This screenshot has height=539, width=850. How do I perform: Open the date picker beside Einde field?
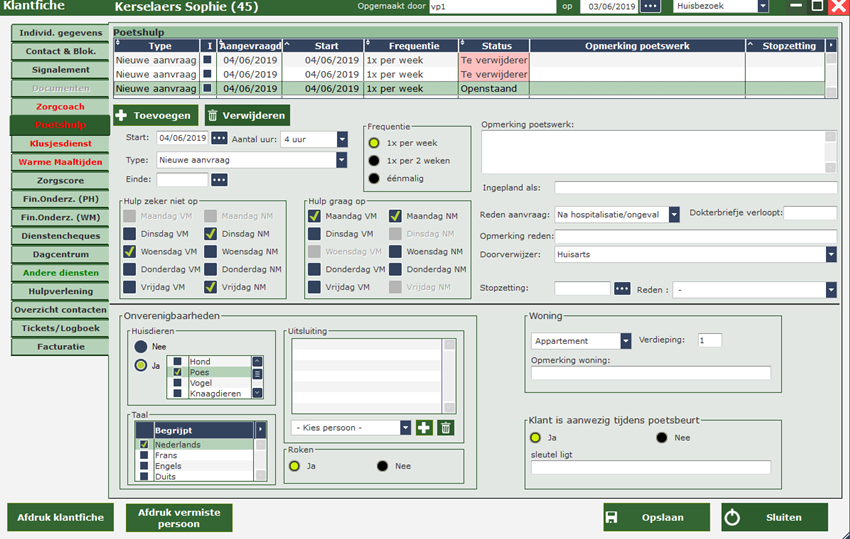click(x=219, y=179)
